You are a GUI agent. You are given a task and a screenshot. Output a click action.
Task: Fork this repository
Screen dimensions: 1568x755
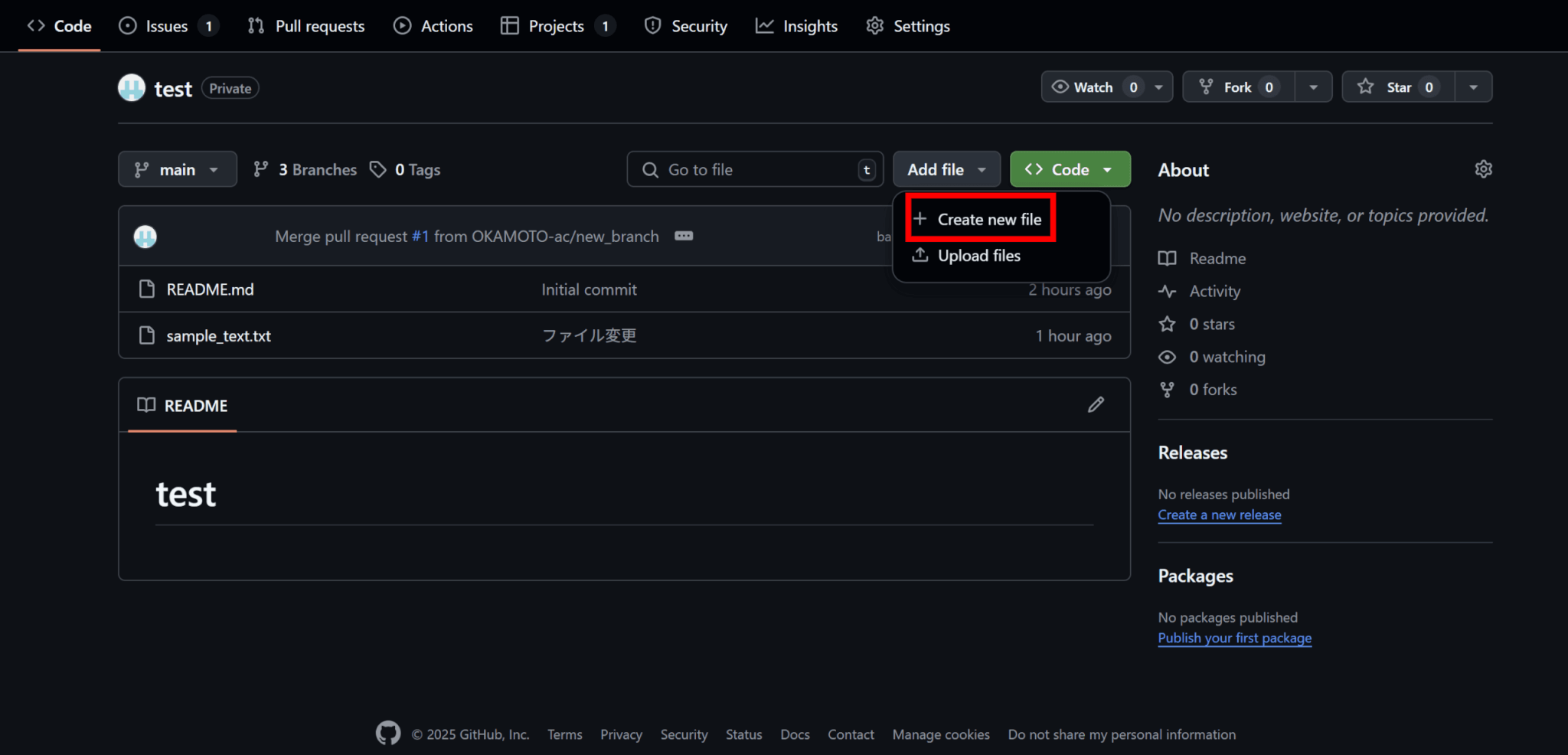(1239, 87)
